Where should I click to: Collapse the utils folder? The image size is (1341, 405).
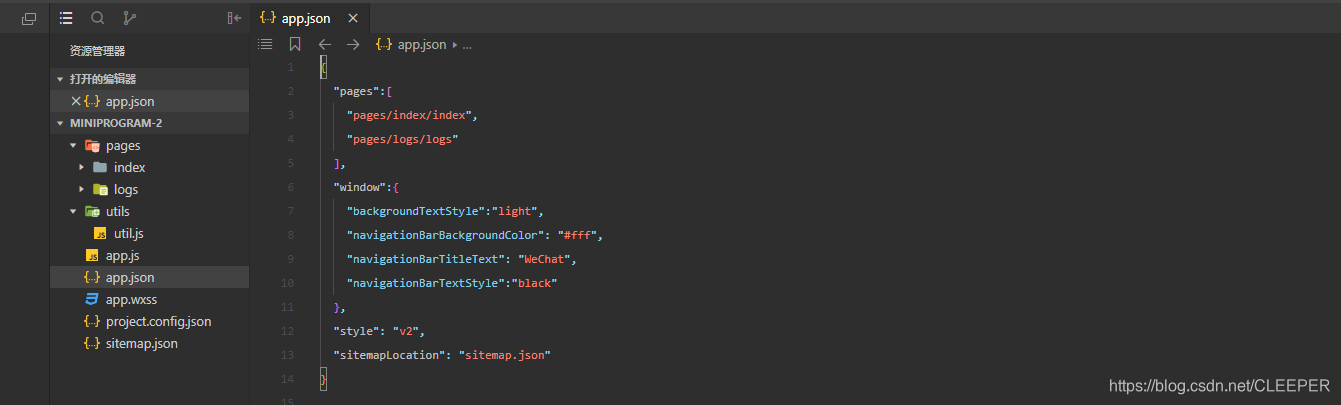click(73, 211)
